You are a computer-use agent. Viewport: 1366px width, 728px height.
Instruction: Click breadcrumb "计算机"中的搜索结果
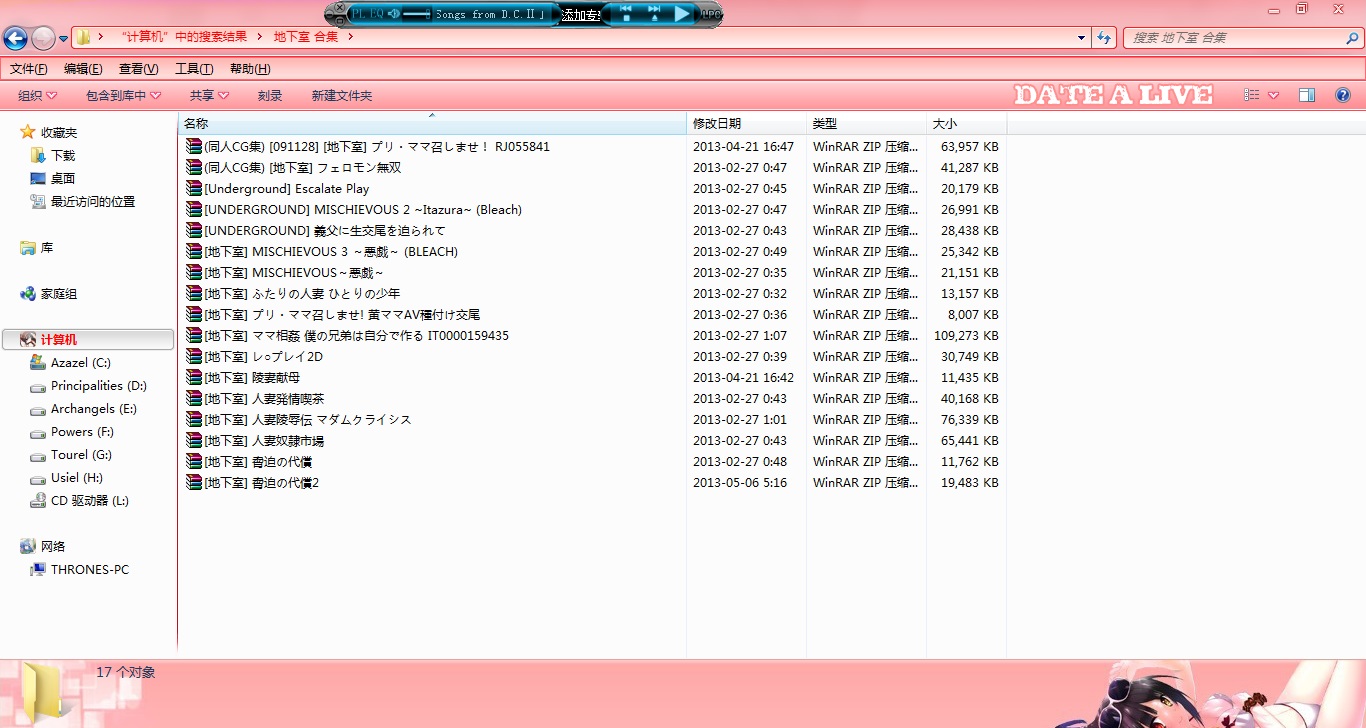(184, 37)
